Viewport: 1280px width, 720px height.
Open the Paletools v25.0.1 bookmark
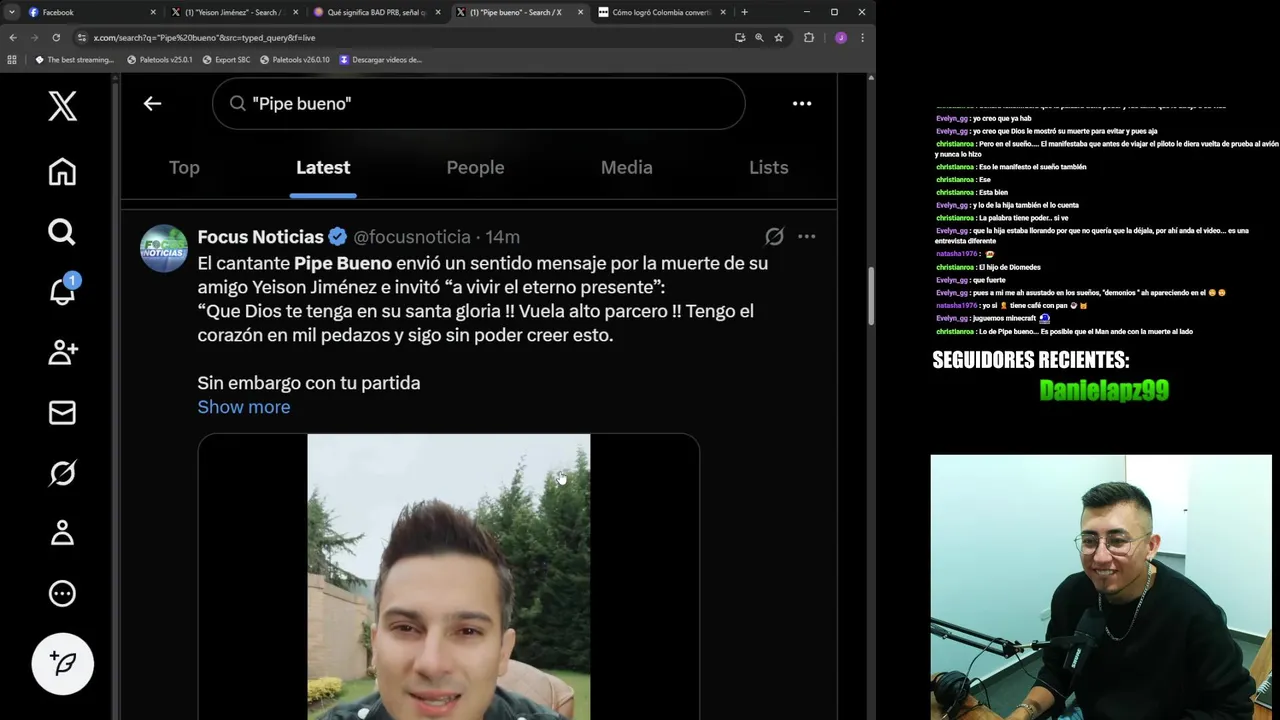[x=160, y=60]
